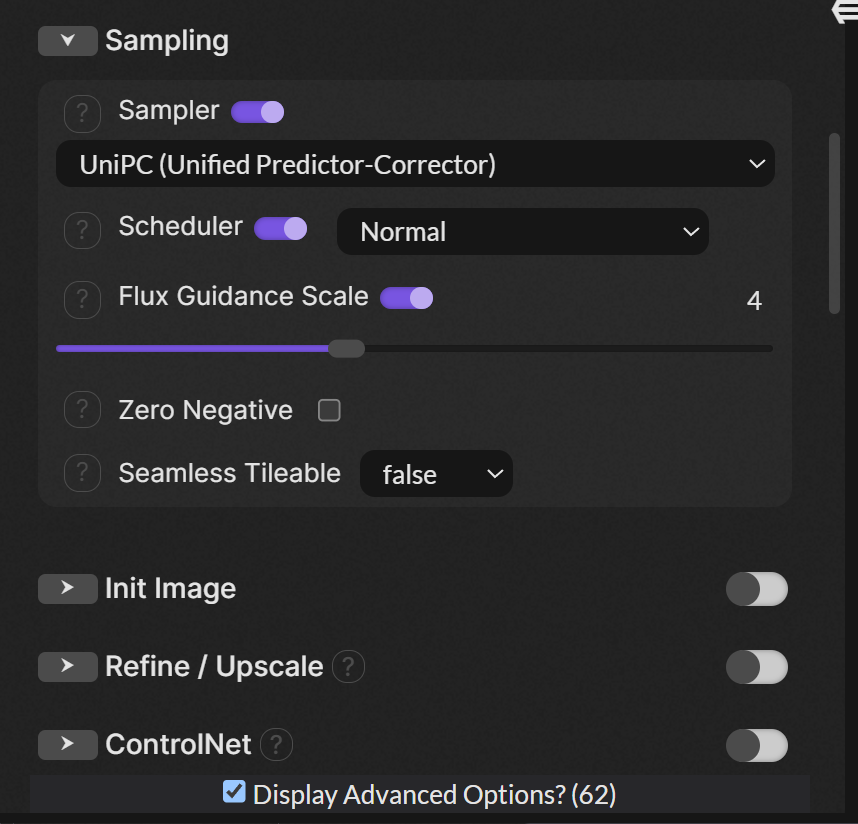Click help icon beside Scheduler

(x=82, y=231)
